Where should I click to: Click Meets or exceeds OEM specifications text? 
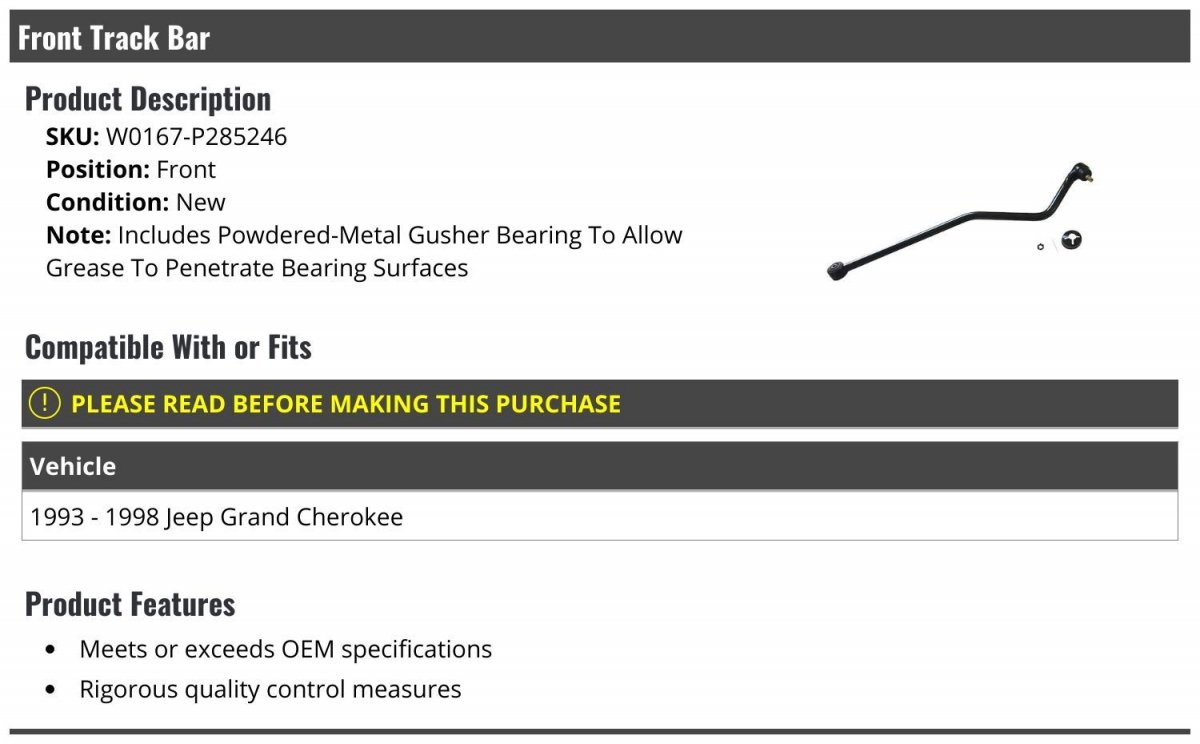click(x=286, y=649)
